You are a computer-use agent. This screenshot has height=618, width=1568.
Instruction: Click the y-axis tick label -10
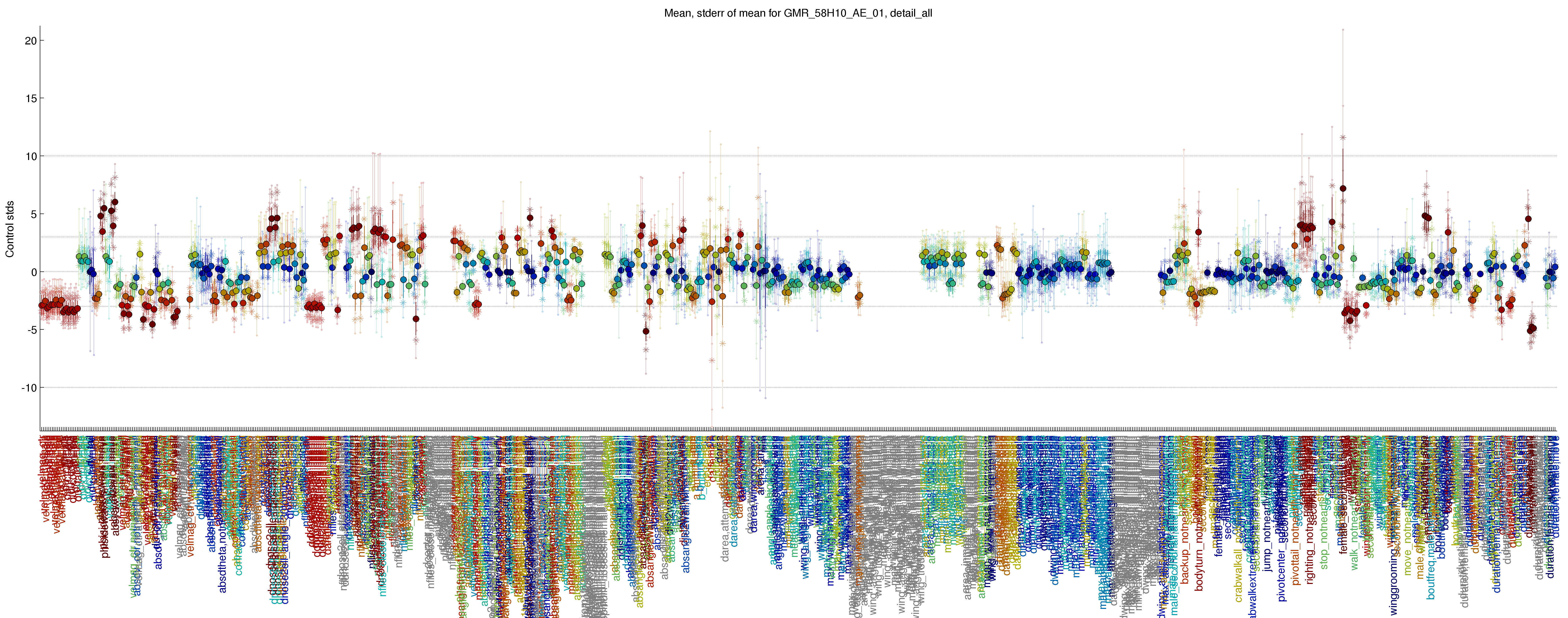(29, 388)
